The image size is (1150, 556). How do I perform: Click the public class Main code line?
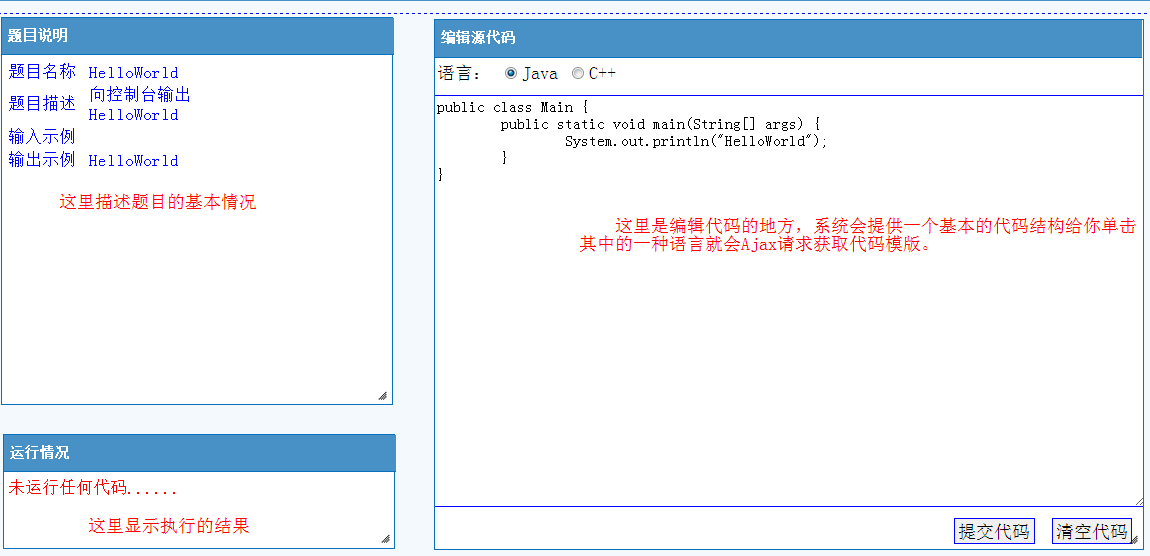(x=513, y=108)
